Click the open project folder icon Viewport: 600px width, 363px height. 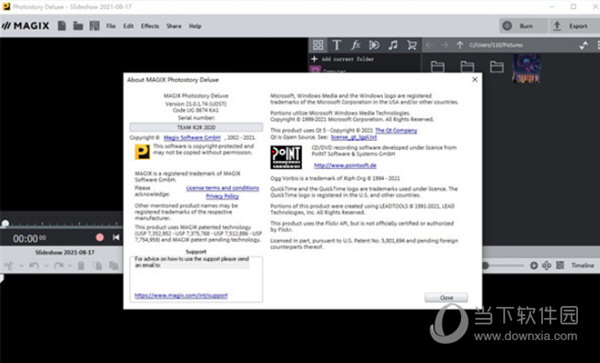78,26
